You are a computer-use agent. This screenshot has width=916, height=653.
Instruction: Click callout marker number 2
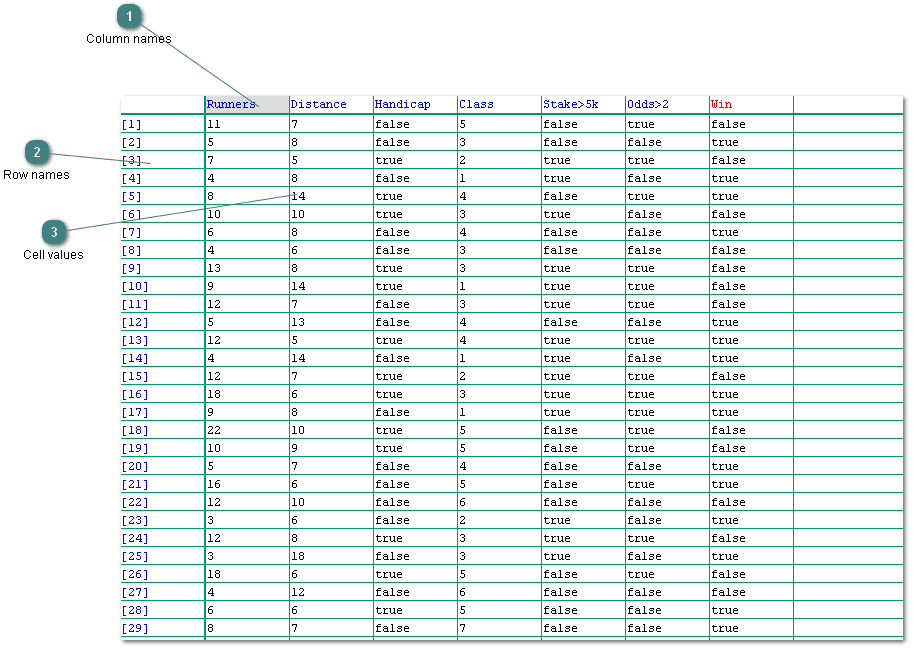(x=37, y=152)
